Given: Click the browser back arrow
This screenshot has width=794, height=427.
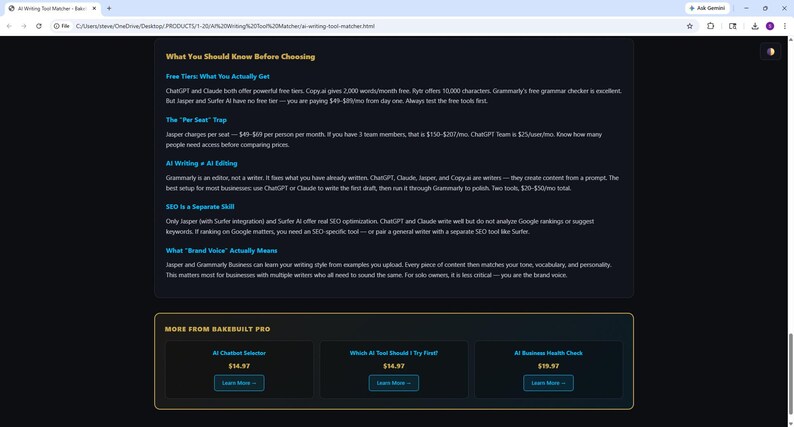Looking at the screenshot, I should pos(9,26).
